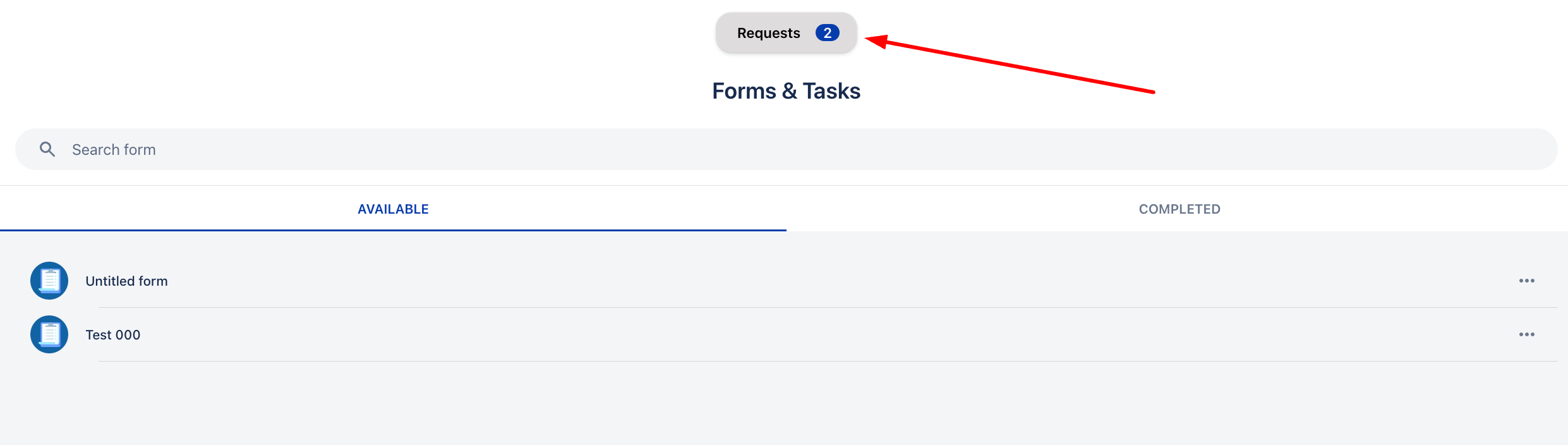Click the Forms & Tasks heading
The height and width of the screenshot is (445, 1568).
(x=786, y=91)
